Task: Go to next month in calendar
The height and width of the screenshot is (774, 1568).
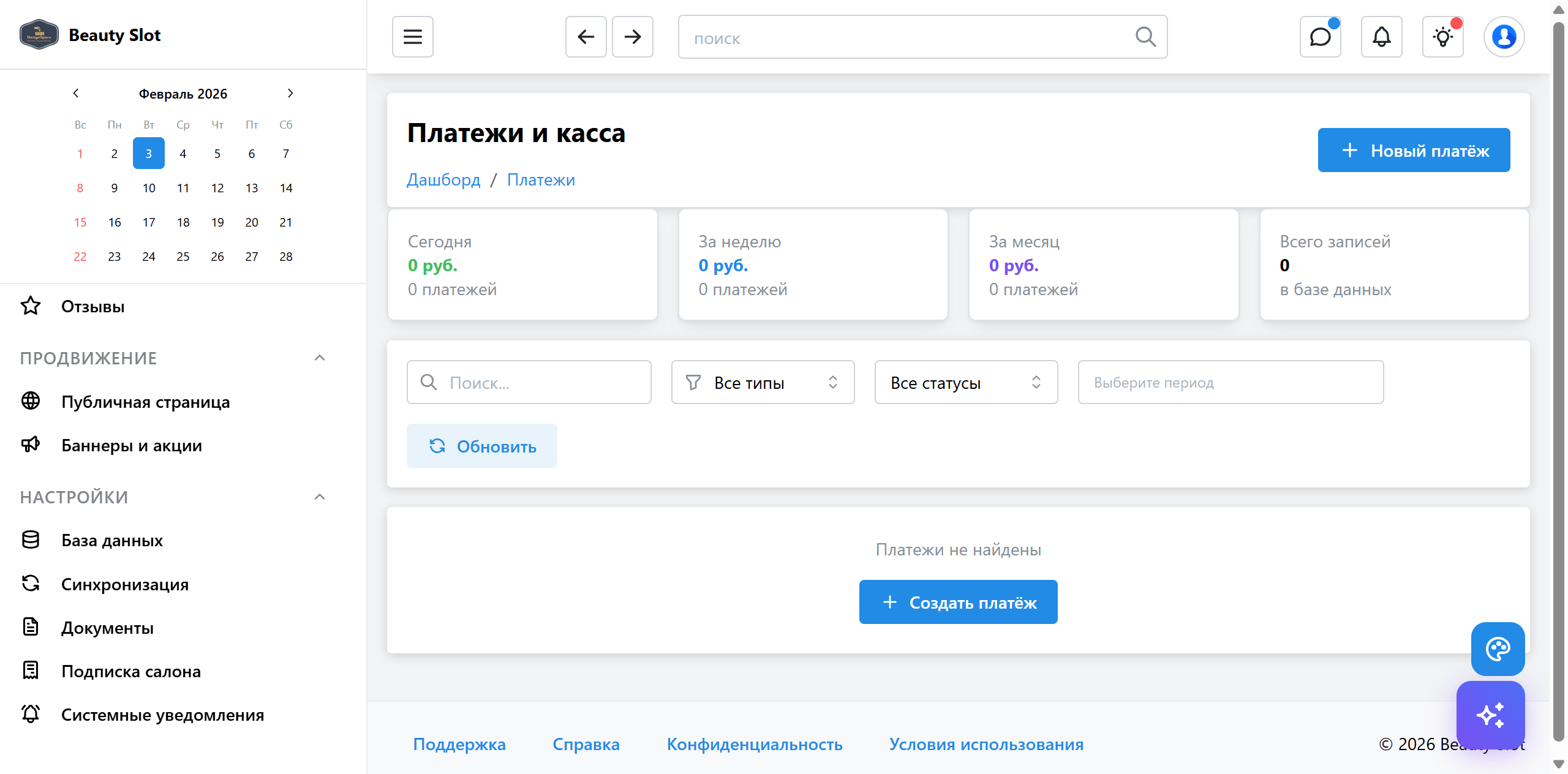Action: (x=290, y=93)
